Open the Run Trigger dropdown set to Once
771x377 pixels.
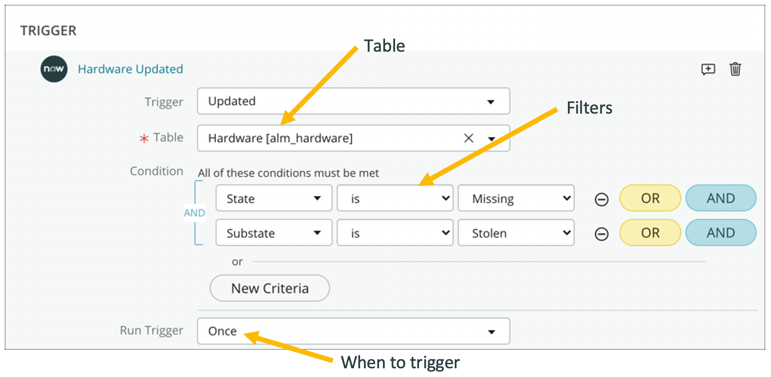[353, 331]
